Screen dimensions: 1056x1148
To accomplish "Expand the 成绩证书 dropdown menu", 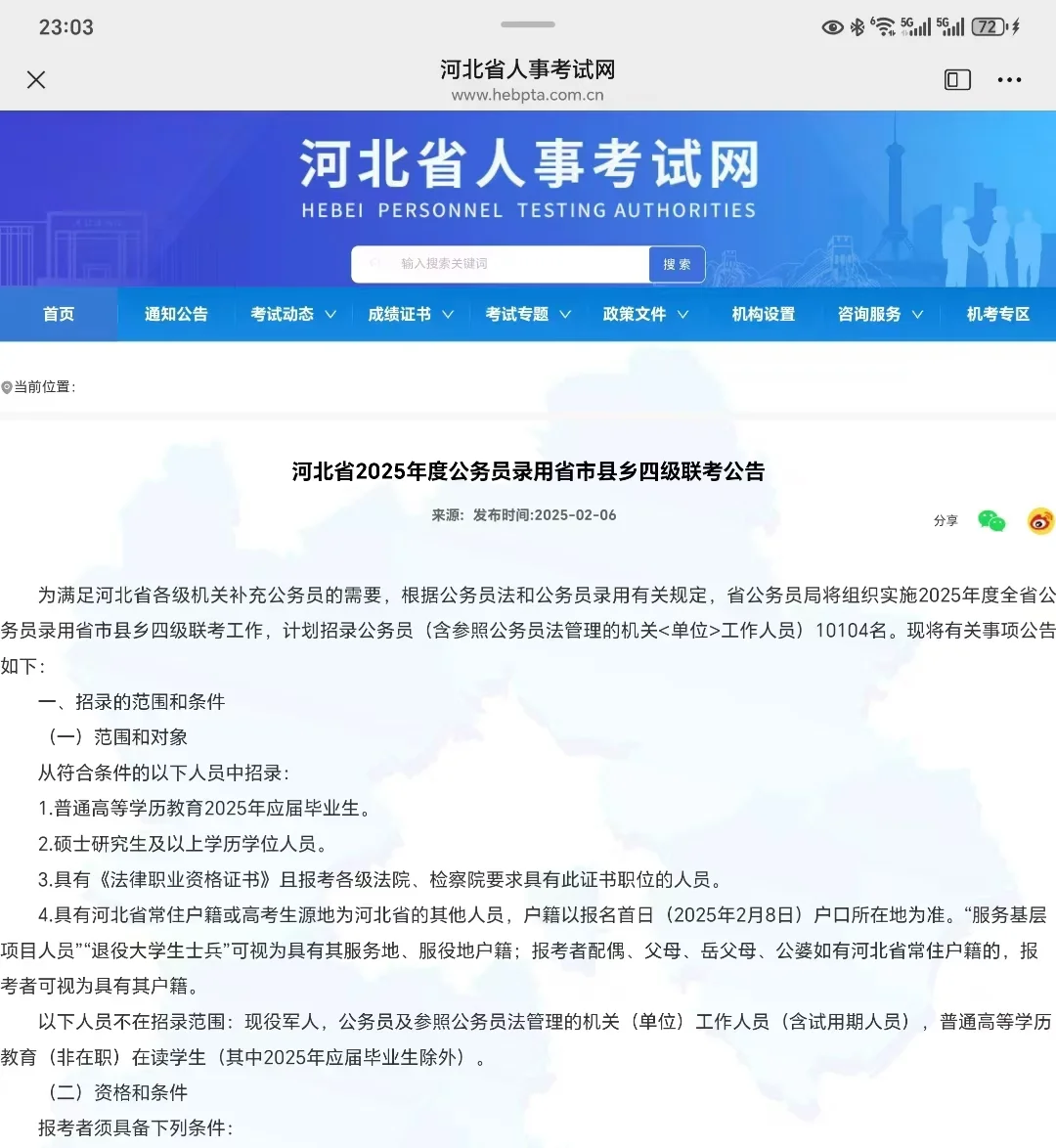I will tap(410, 314).
